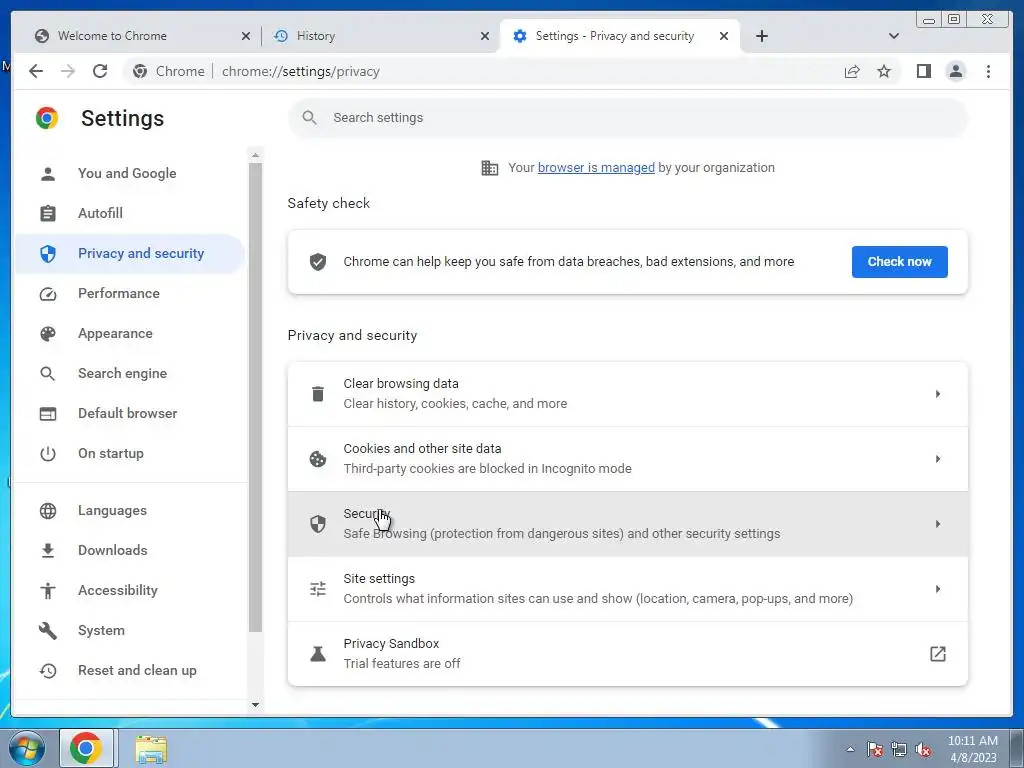The width and height of the screenshot is (1024, 768).
Task: Show hidden tray icons arrow
Action: (x=850, y=750)
